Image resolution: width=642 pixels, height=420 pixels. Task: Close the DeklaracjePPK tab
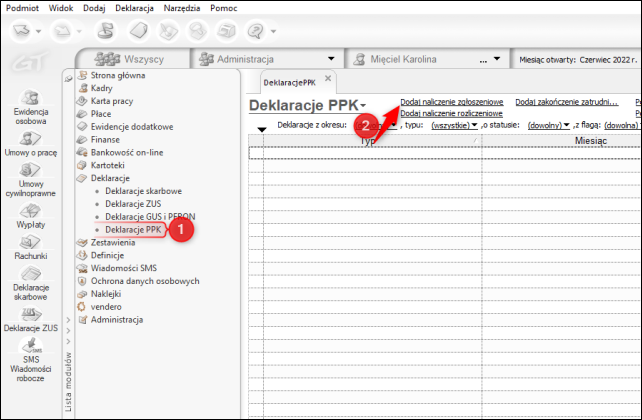tap(328, 78)
